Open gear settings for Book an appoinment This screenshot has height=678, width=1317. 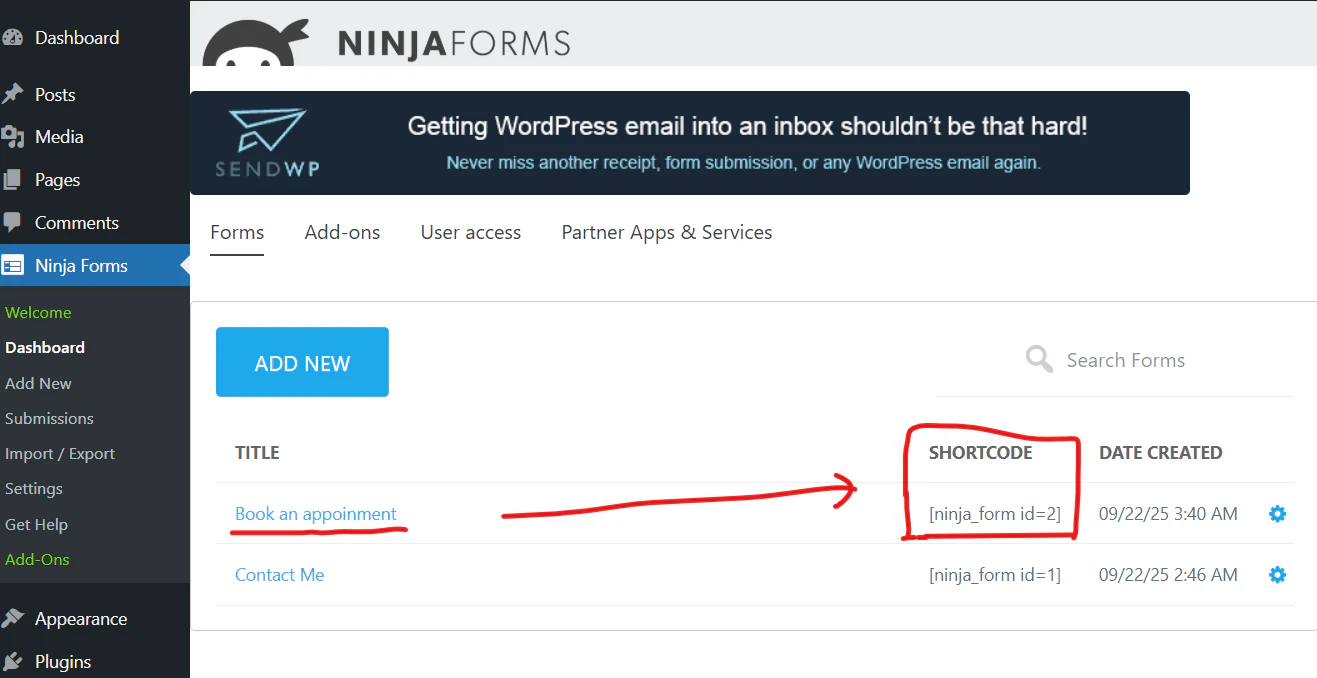[1277, 514]
